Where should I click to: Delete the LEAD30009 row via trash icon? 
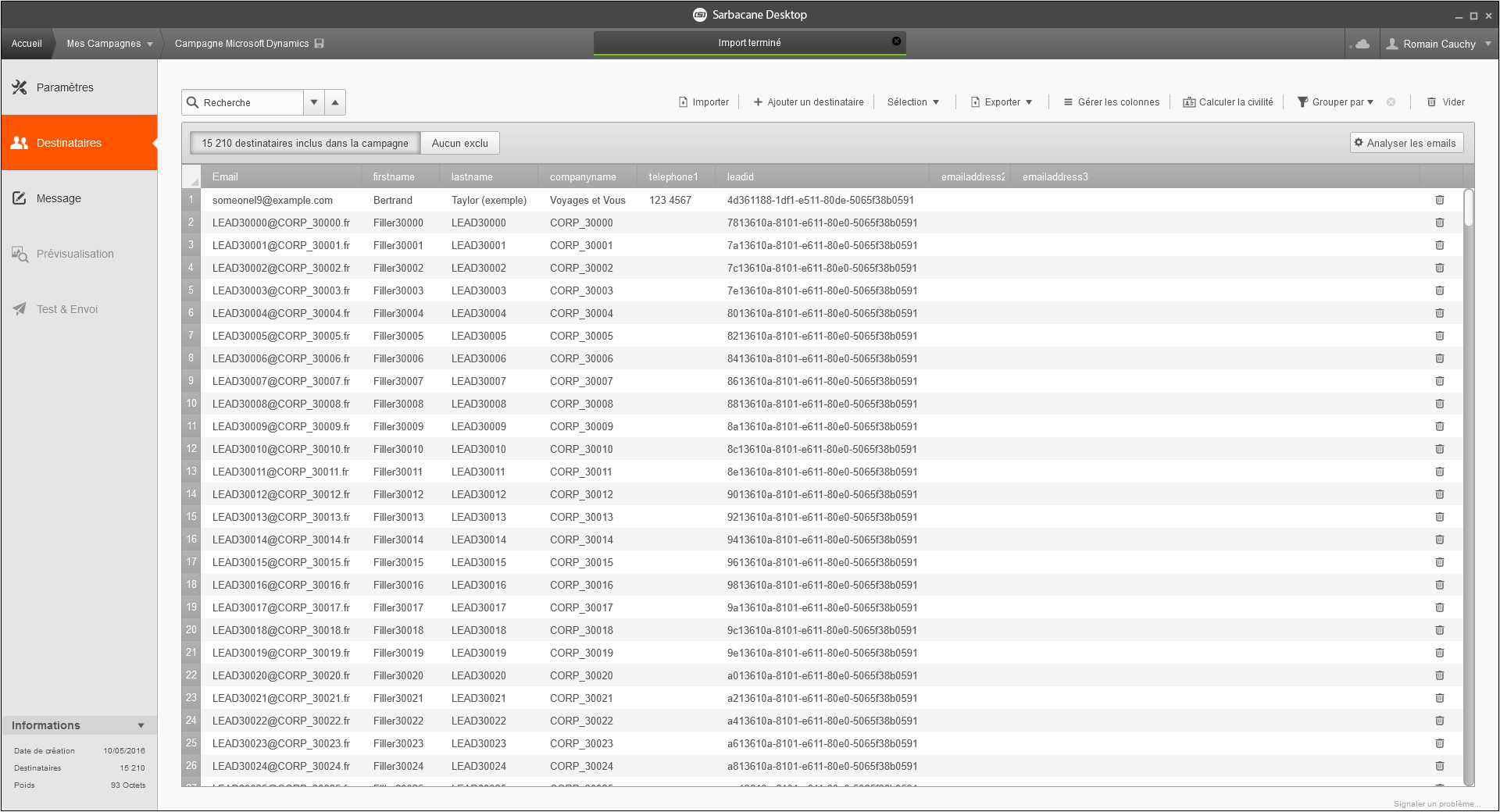tap(1440, 426)
